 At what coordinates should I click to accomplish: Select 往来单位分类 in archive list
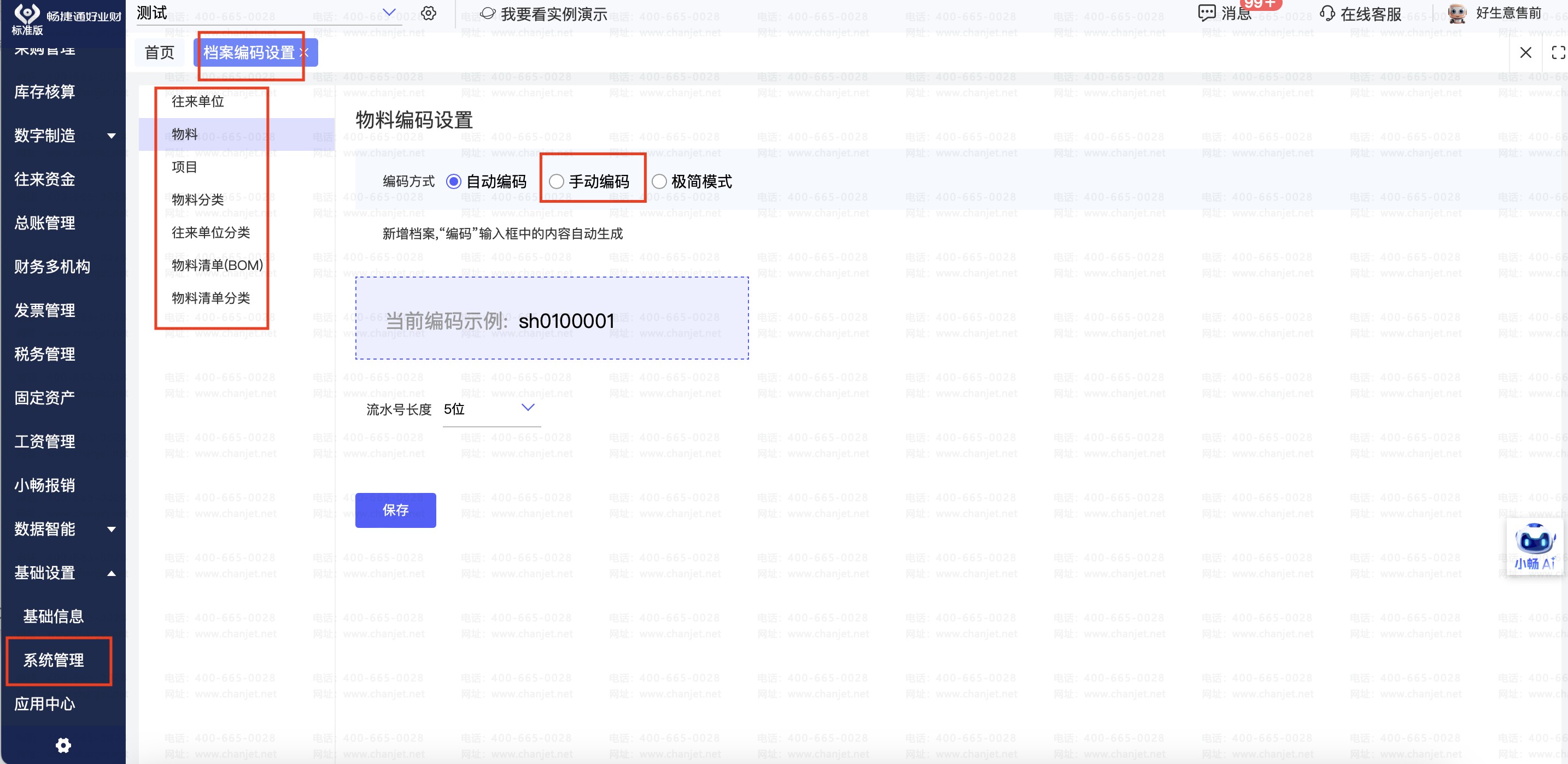point(210,232)
